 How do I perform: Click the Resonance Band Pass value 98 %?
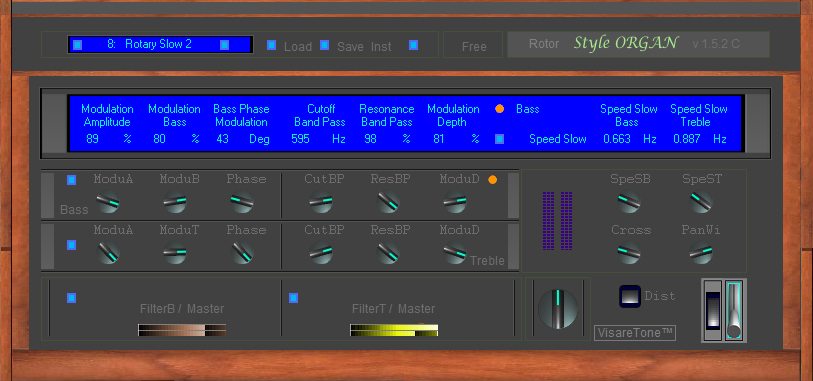(387, 139)
